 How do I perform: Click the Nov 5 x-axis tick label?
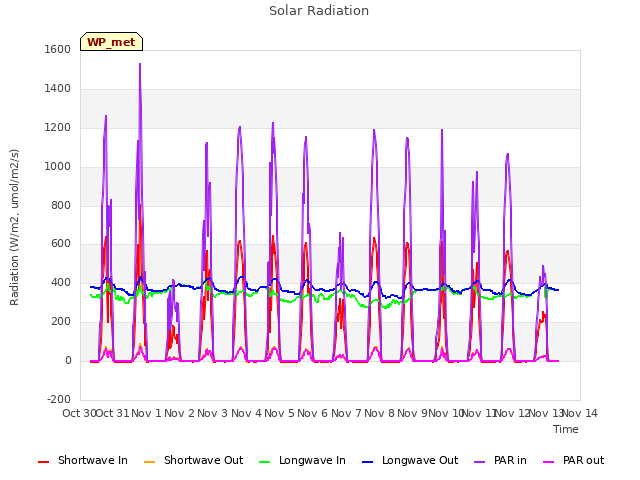[279, 413]
